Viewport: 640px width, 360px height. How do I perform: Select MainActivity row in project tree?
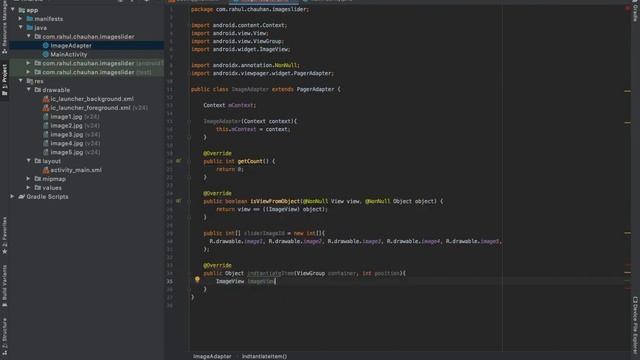(87, 54)
